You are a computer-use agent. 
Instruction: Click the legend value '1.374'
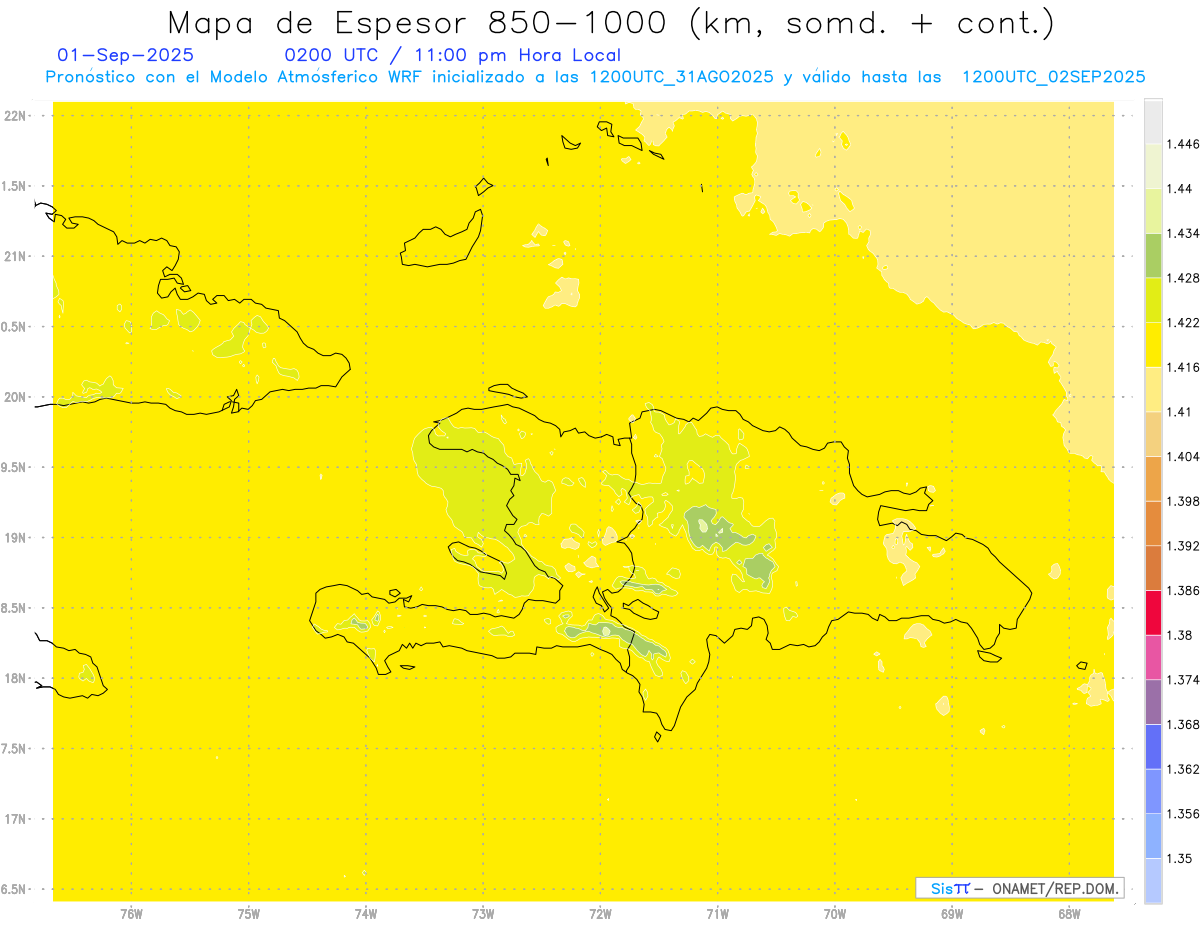pyautogui.click(x=1183, y=680)
